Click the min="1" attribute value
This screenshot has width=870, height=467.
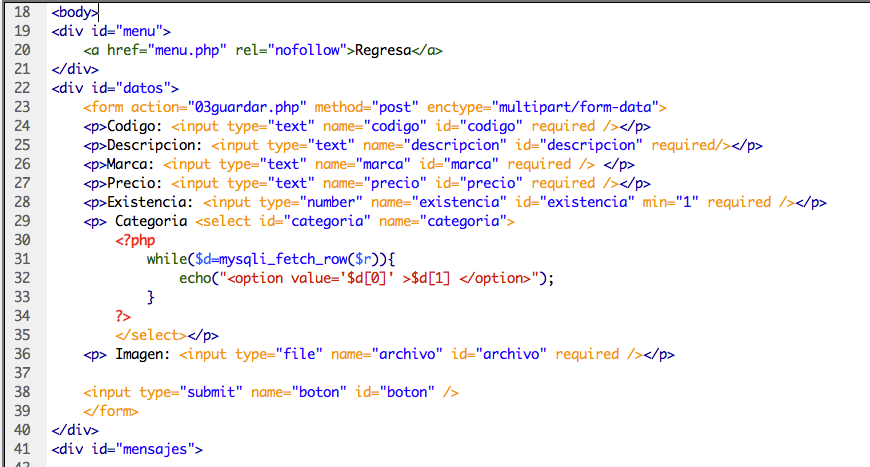tap(685, 202)
